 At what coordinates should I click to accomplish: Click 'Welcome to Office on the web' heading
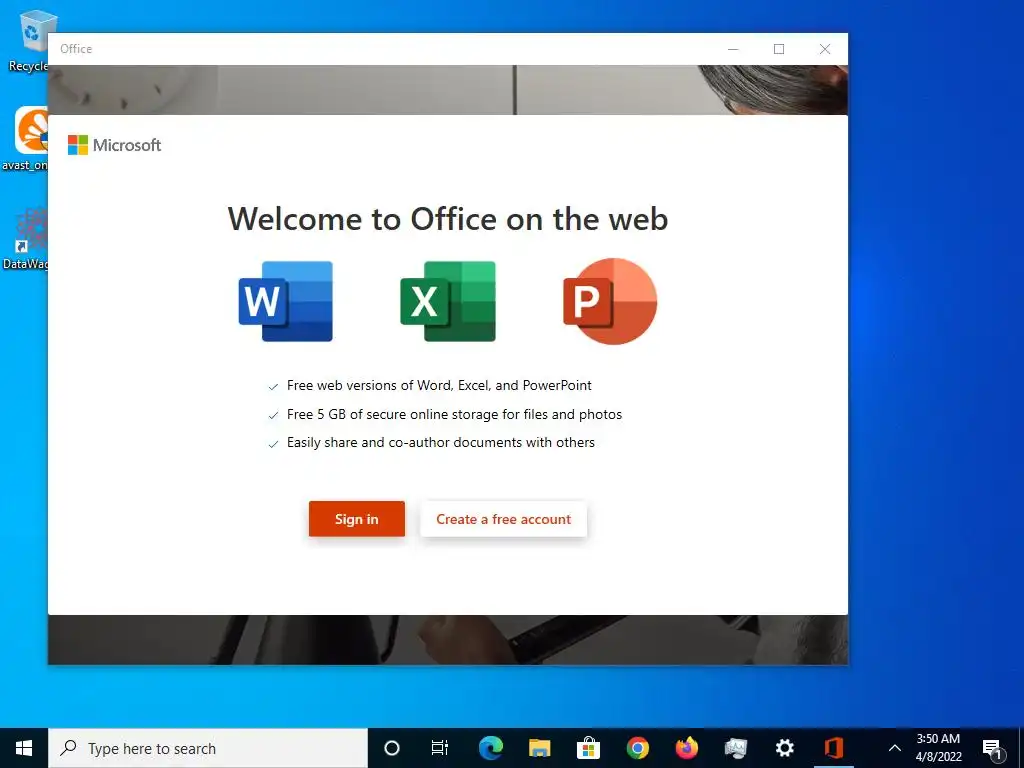tap(448, 219)
